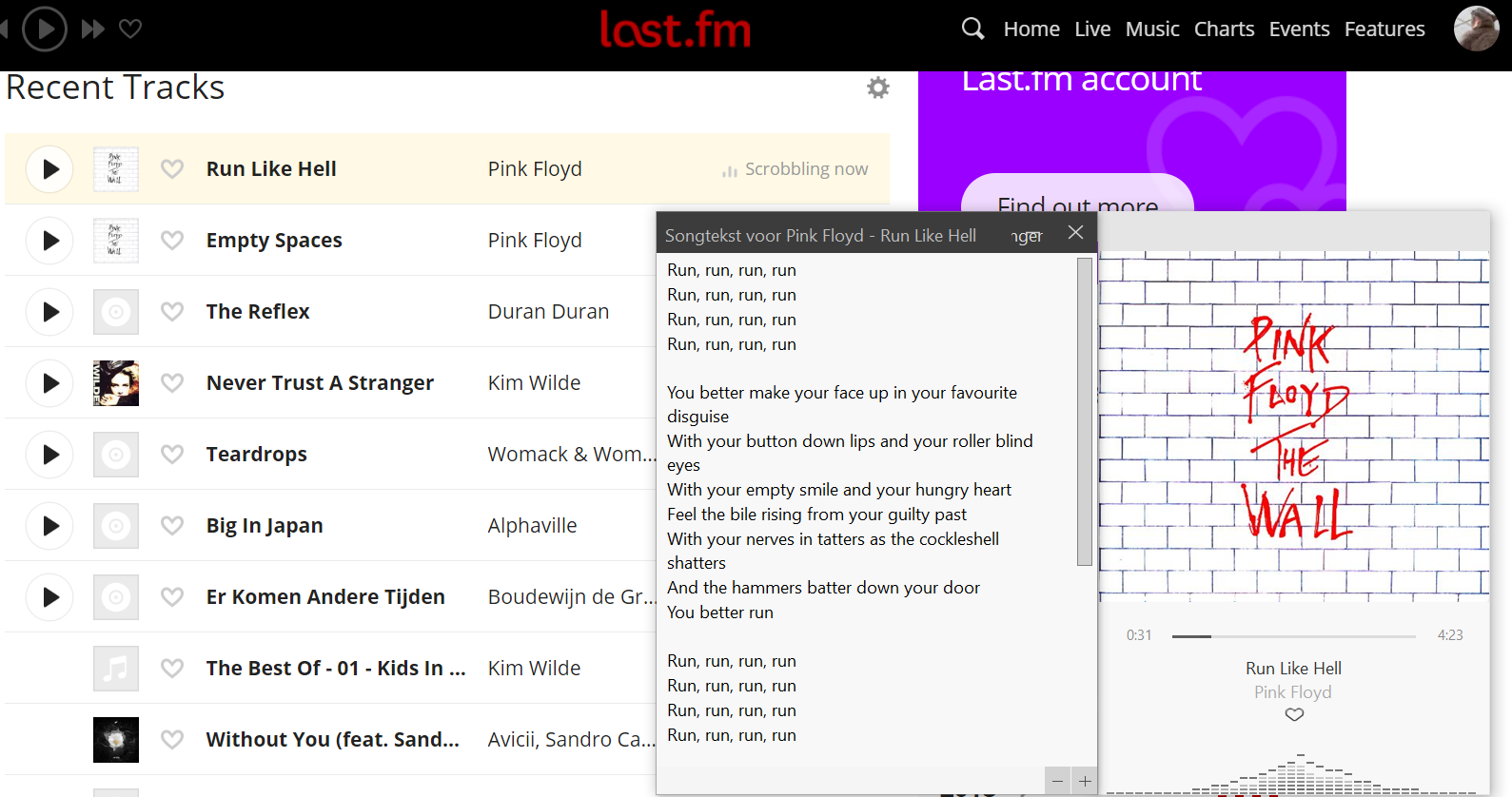Play The Reflex track
This screenshot has width=1512, height=797.
point(50,312)
